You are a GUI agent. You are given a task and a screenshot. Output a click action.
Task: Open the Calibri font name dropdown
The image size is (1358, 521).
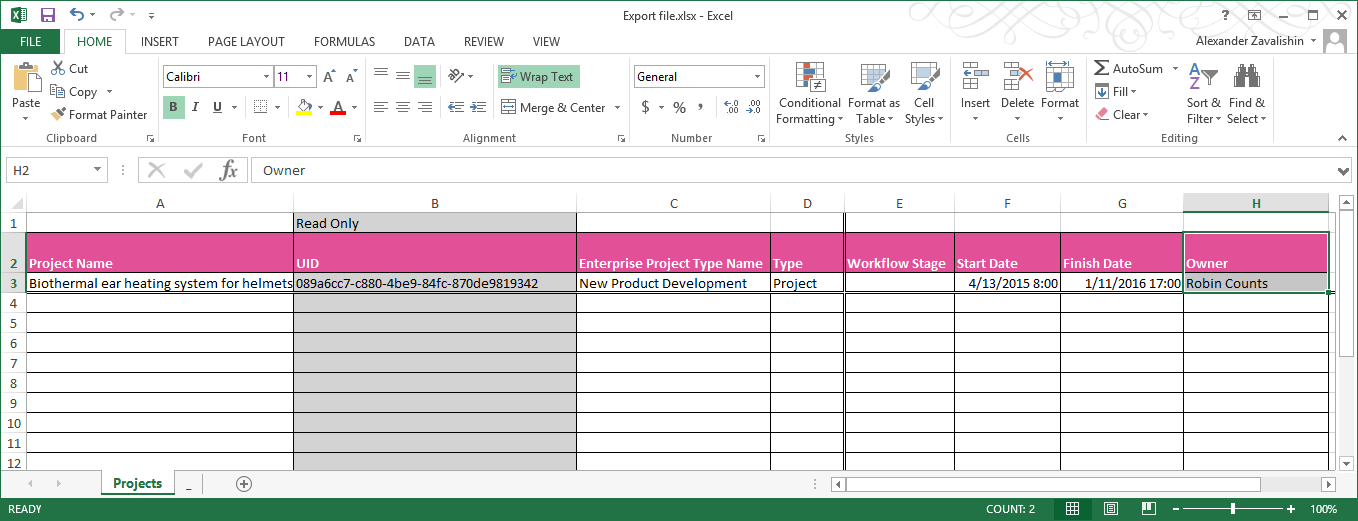click(x=266, y=77)
